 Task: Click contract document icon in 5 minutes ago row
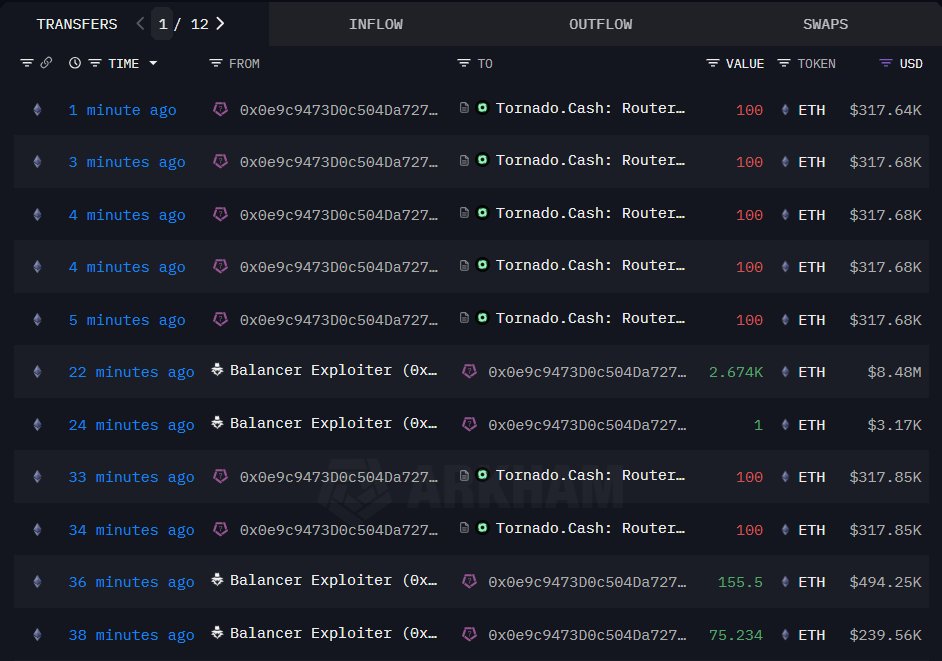click(x=464, y=317)
